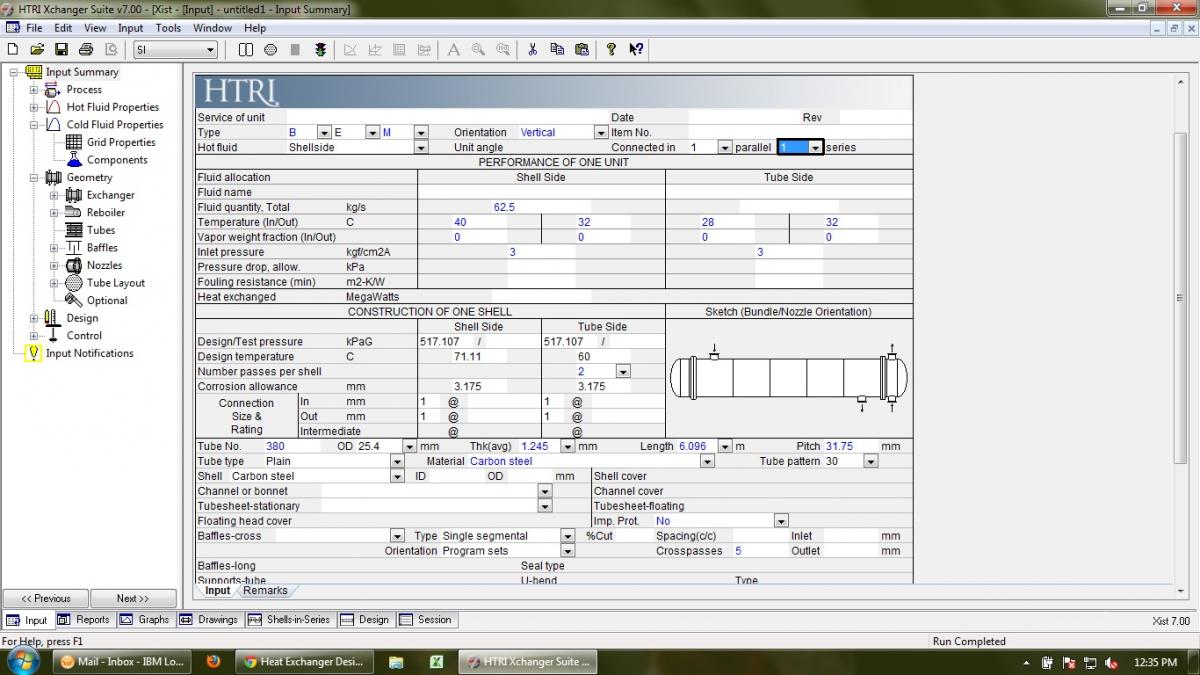Click the shell drawing toolbar icon
Viewport: 1200px width, 675px height.
[246, 49]
